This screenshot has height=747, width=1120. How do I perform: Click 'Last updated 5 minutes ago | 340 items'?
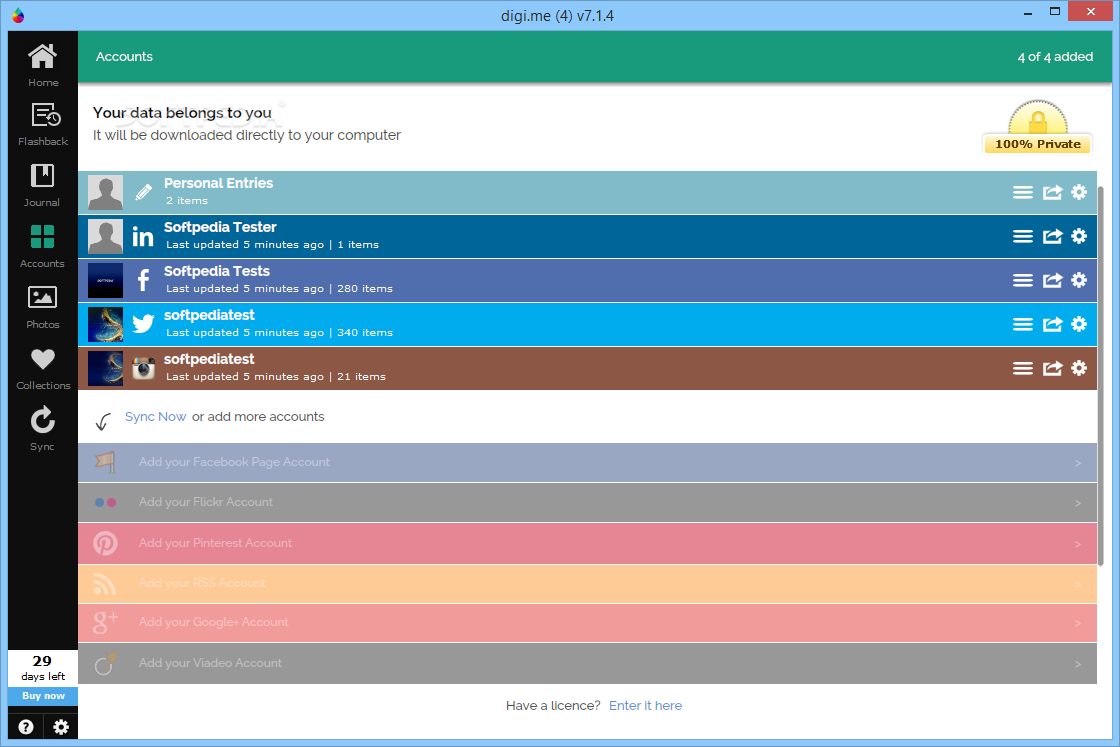tap(279, 333)
